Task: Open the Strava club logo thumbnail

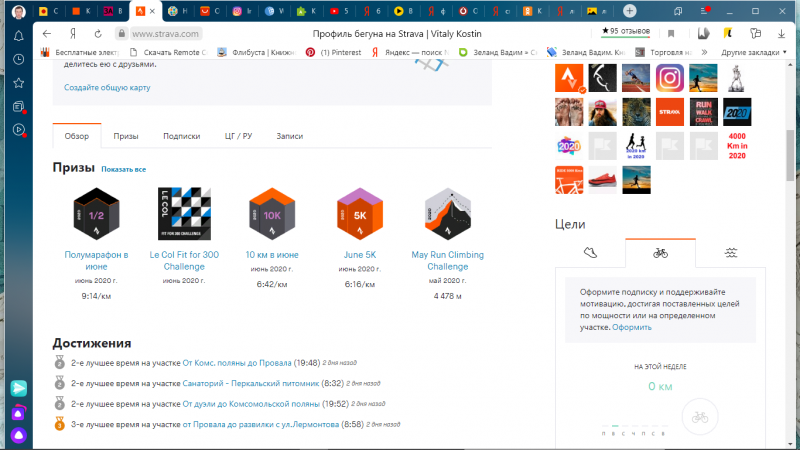Action: (x=569, y=78)
